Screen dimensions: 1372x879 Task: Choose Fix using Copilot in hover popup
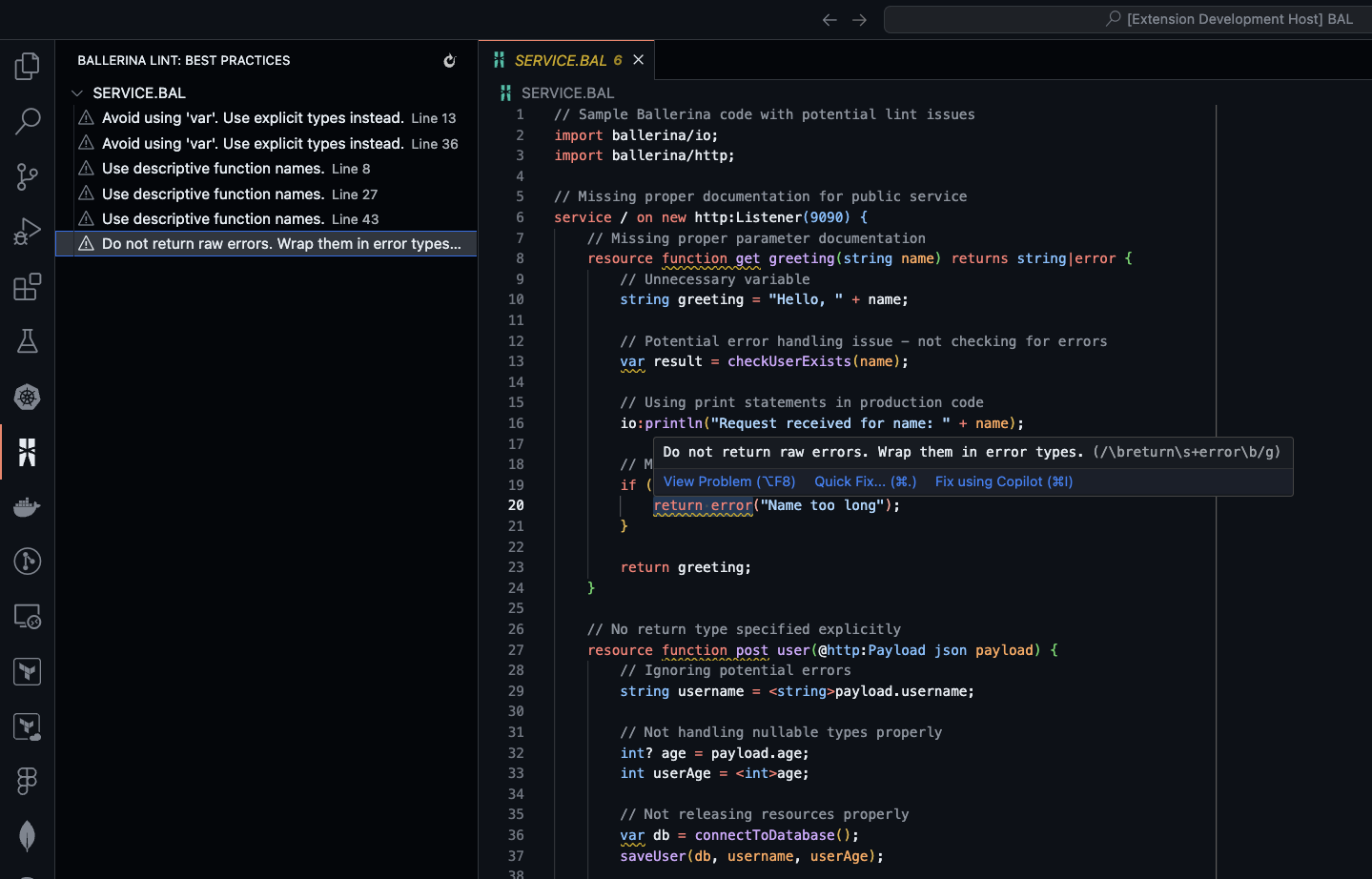tap(1004, 481)
